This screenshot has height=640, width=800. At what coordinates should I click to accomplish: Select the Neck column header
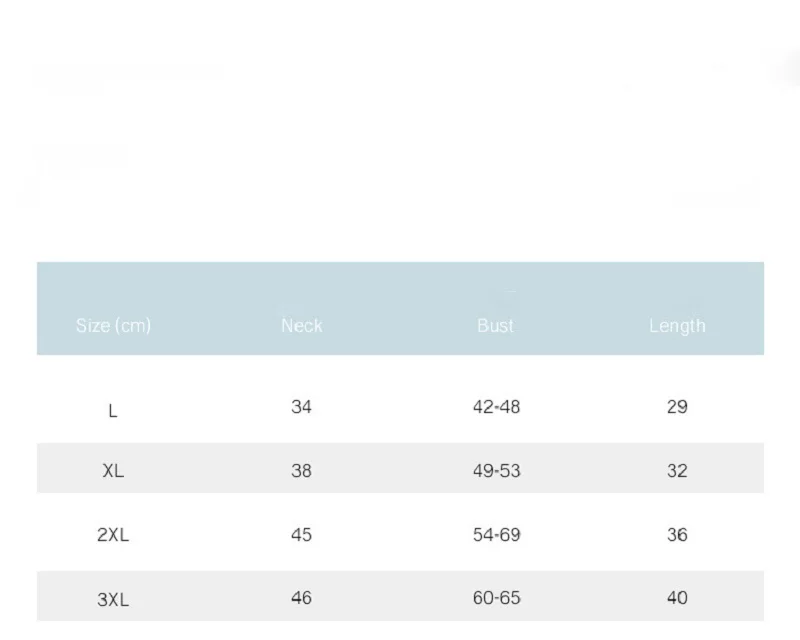point(301,326)
